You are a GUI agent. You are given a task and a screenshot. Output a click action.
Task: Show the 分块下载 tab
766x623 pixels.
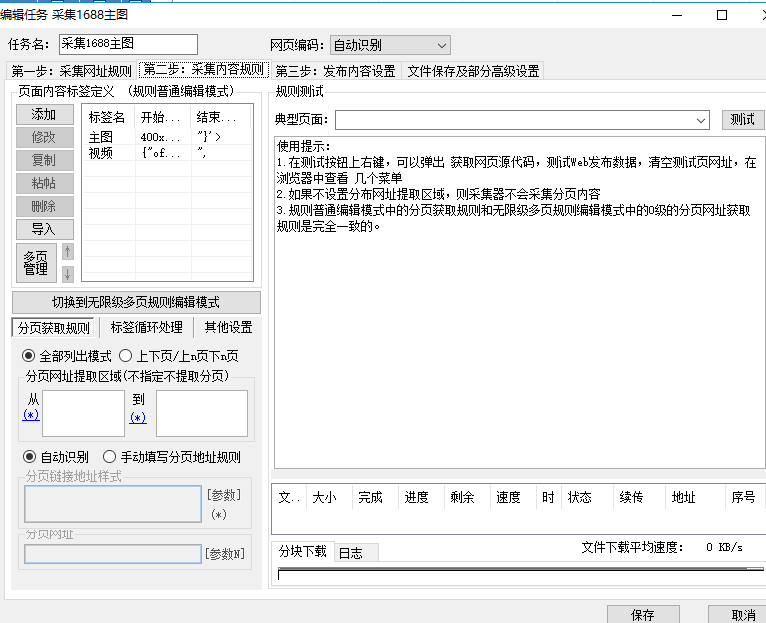(302, 552)
